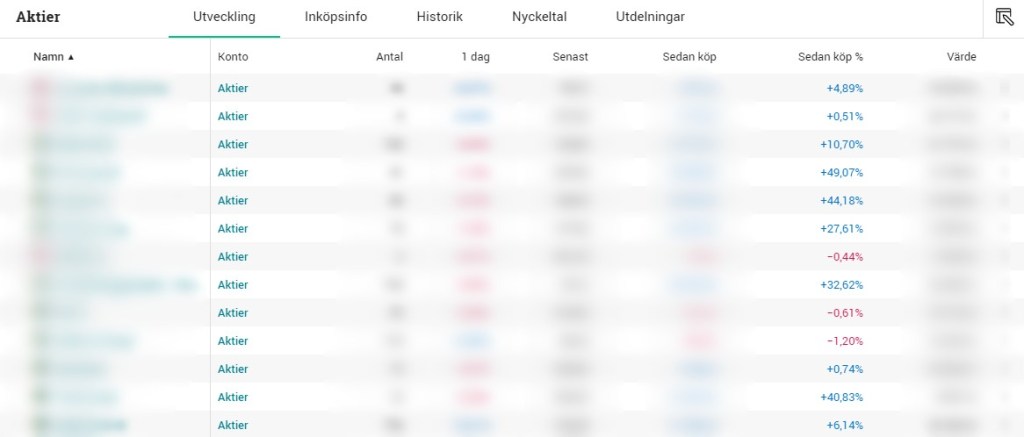The width and height of the screenshot is (1024, 437).
Task: Sort by the 1 dag column
Action: click(475, 57)
